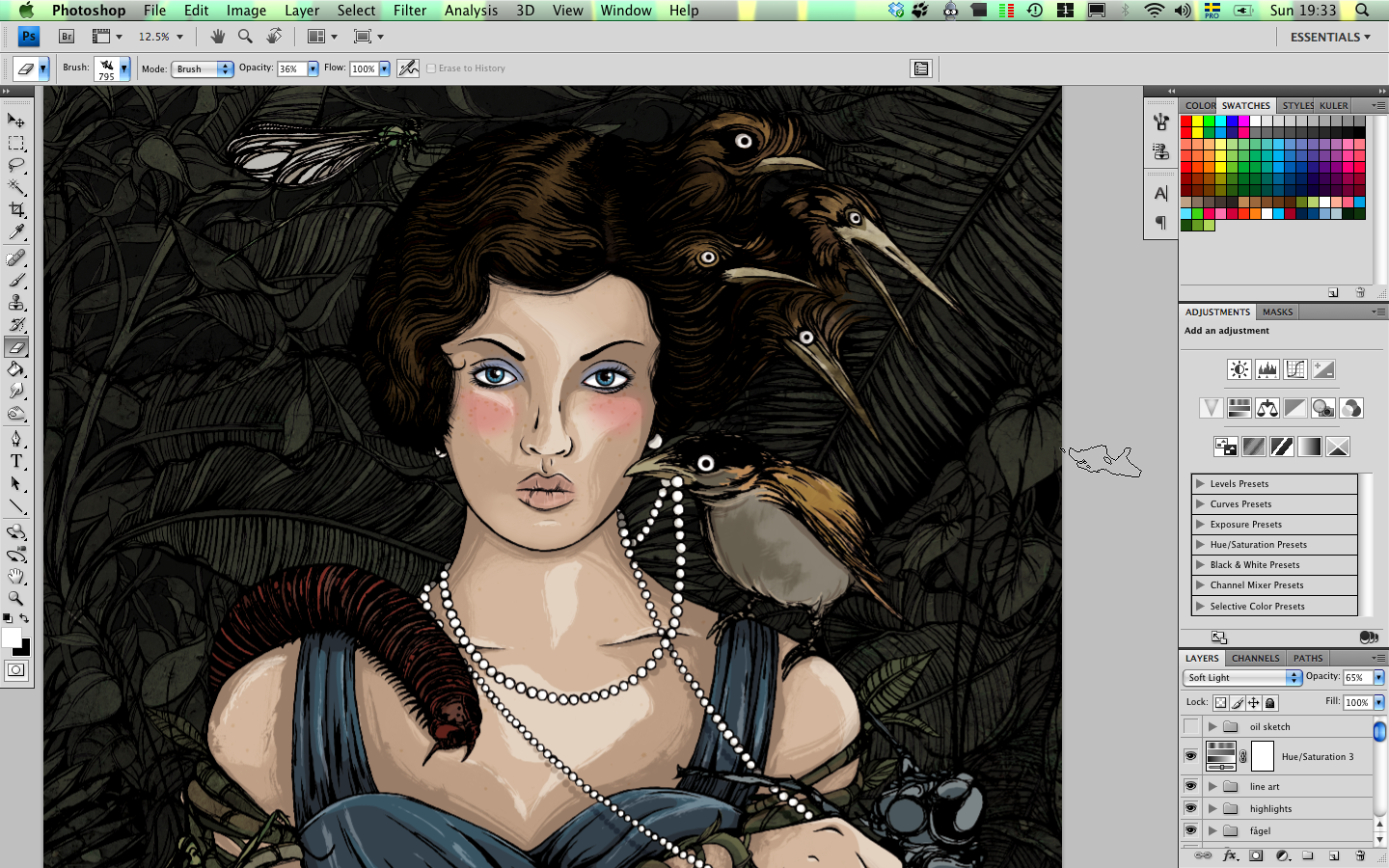Swap foreground and background colors
This screenshot has width=1389, height=868.
click(x=24, y=618)
